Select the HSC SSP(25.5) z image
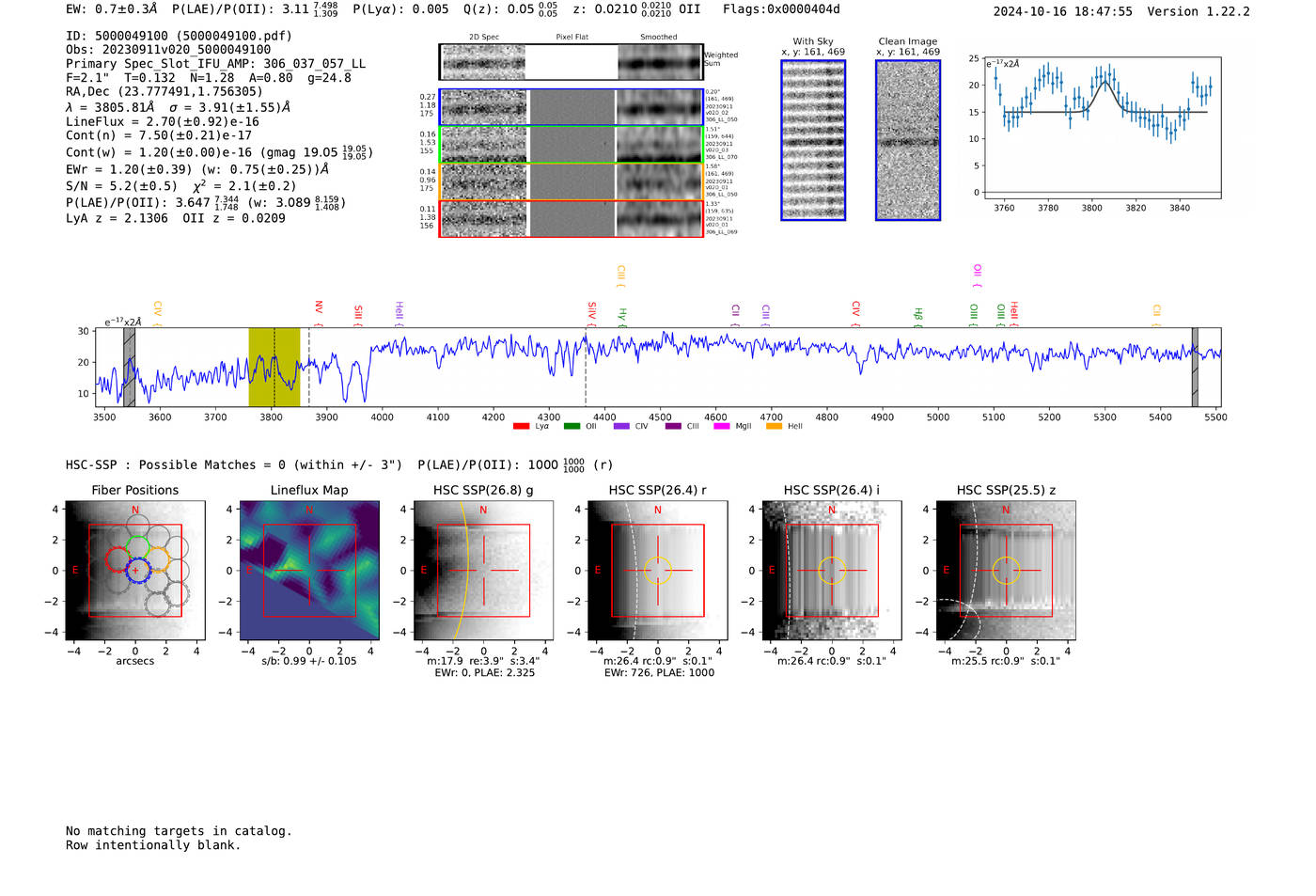This screenshot has height=896, width=1316. tap(1006, 571)
